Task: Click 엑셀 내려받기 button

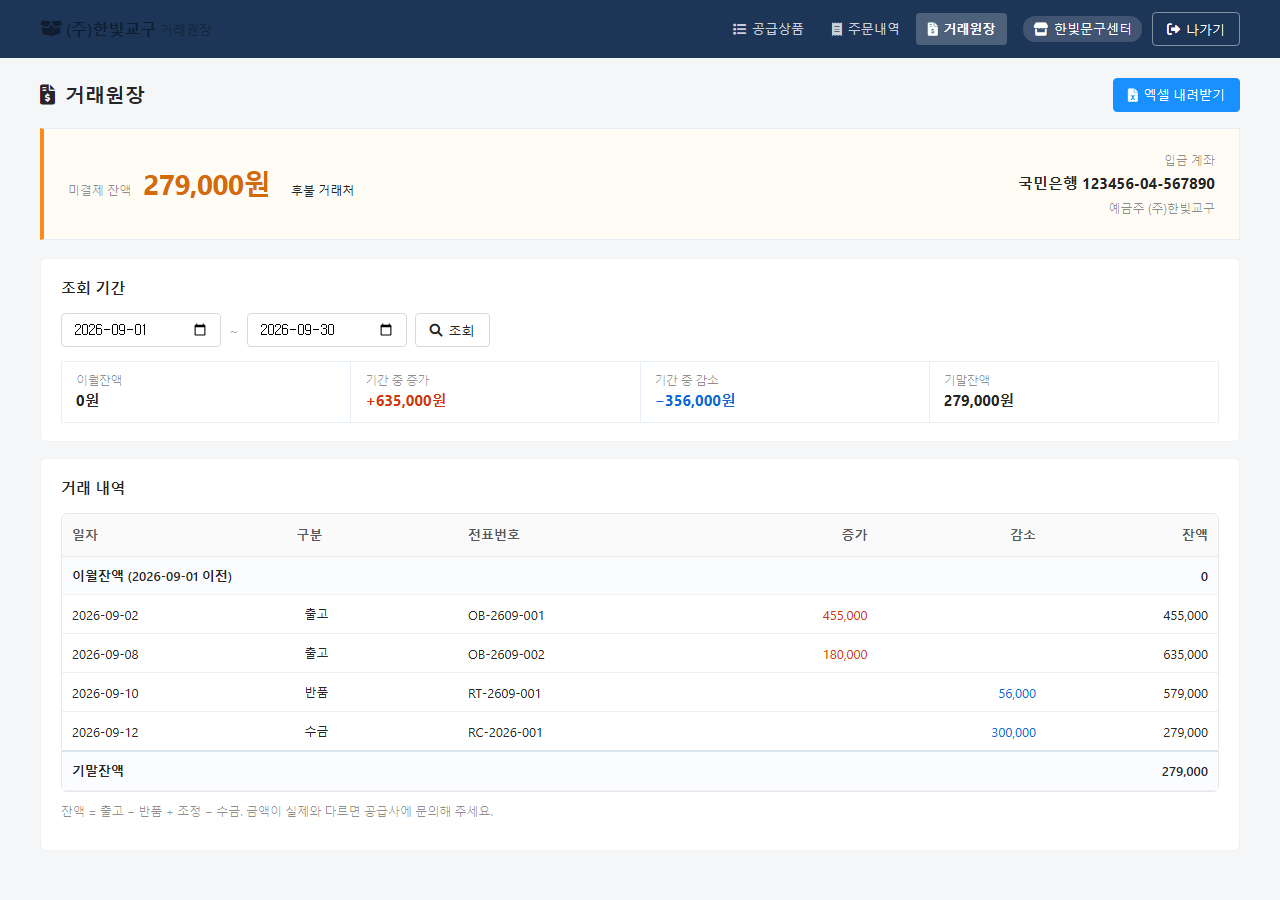Action: (x=1176, y=95)
